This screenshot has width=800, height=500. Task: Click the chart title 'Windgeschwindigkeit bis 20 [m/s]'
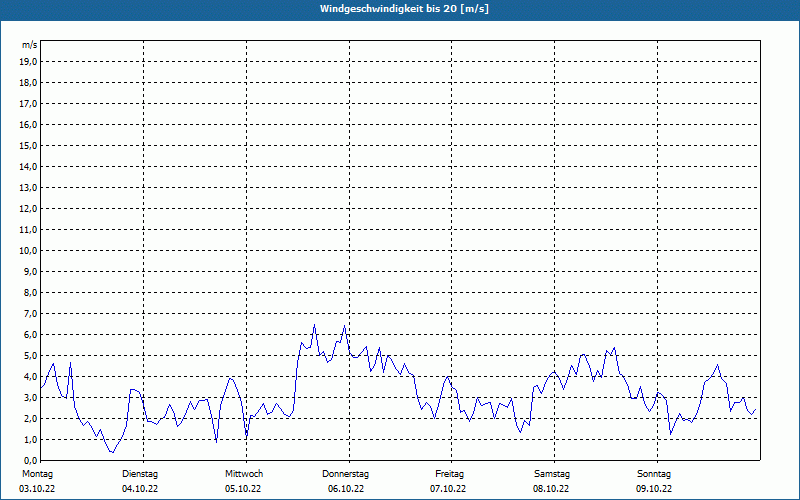(404, 9)
